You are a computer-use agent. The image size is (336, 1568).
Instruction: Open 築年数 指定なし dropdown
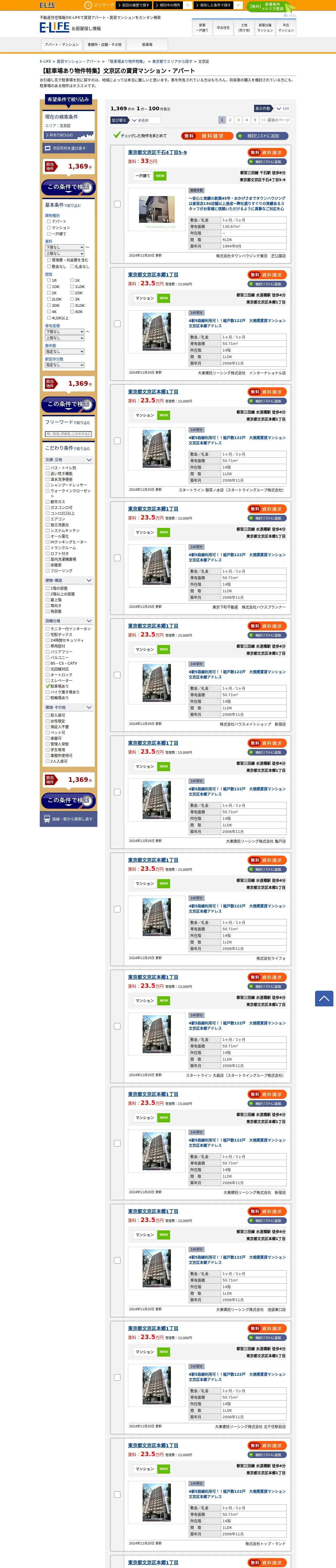coord(65,352)
